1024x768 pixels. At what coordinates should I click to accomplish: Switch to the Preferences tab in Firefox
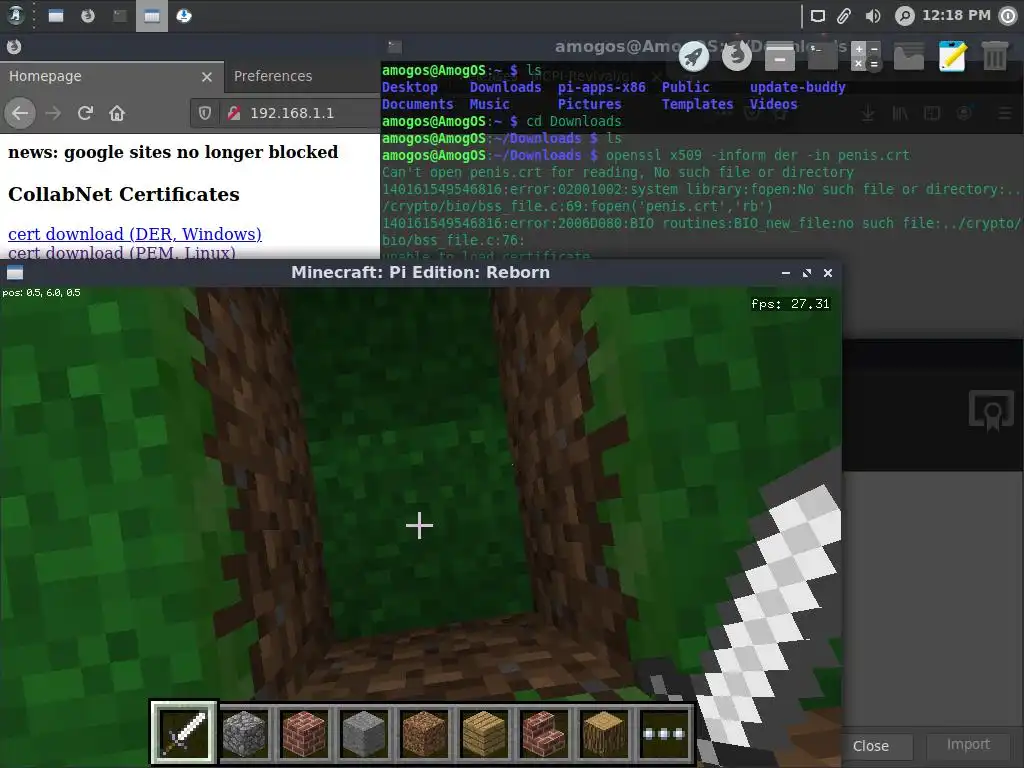pyautogui.click(x=273, y=76)
